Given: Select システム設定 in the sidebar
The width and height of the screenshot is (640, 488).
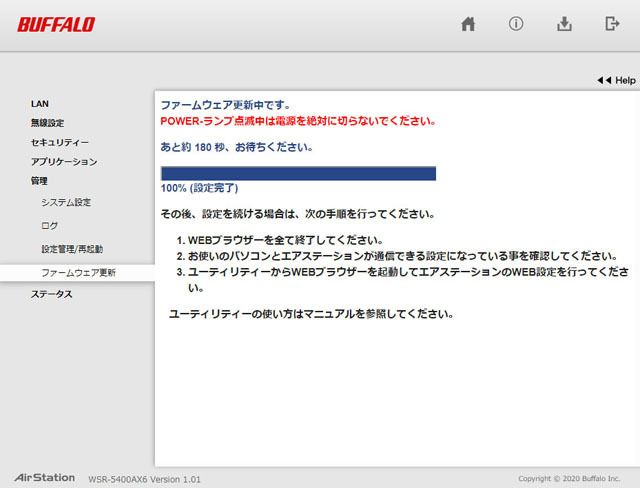Looking at the screenshot, I should 66,203.
